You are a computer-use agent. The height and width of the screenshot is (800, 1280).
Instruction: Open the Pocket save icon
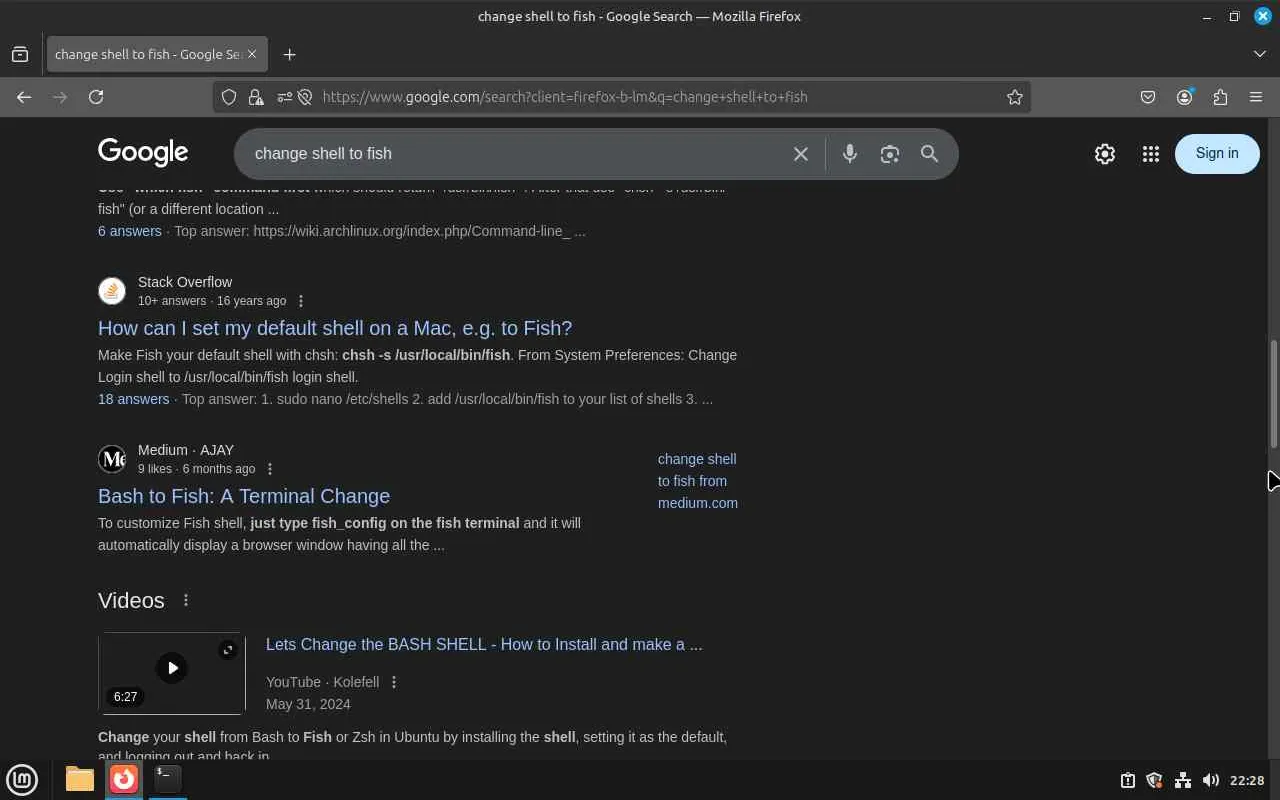[1148, 97]
